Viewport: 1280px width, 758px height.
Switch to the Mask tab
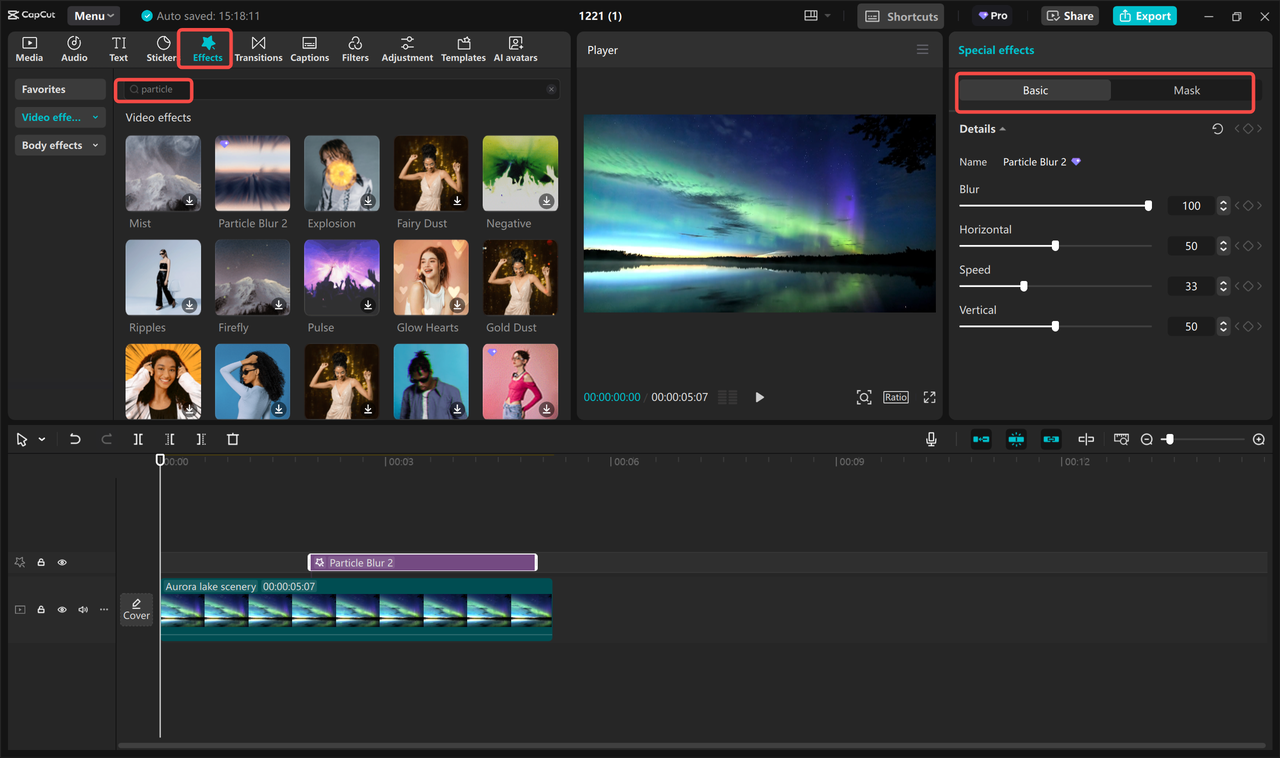pos(1186,90)
